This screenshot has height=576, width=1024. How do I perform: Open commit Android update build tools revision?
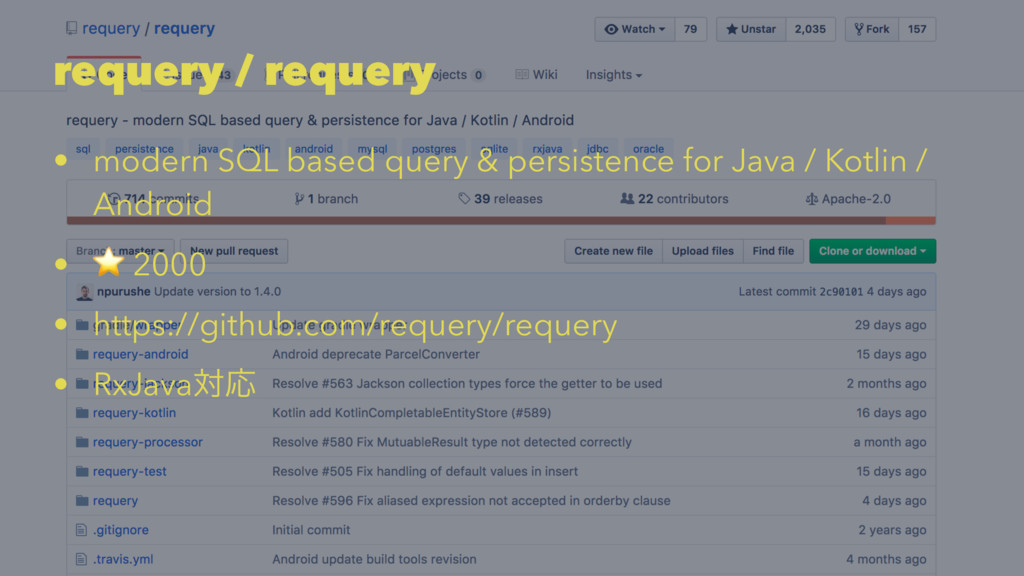[x=374, y=560]
